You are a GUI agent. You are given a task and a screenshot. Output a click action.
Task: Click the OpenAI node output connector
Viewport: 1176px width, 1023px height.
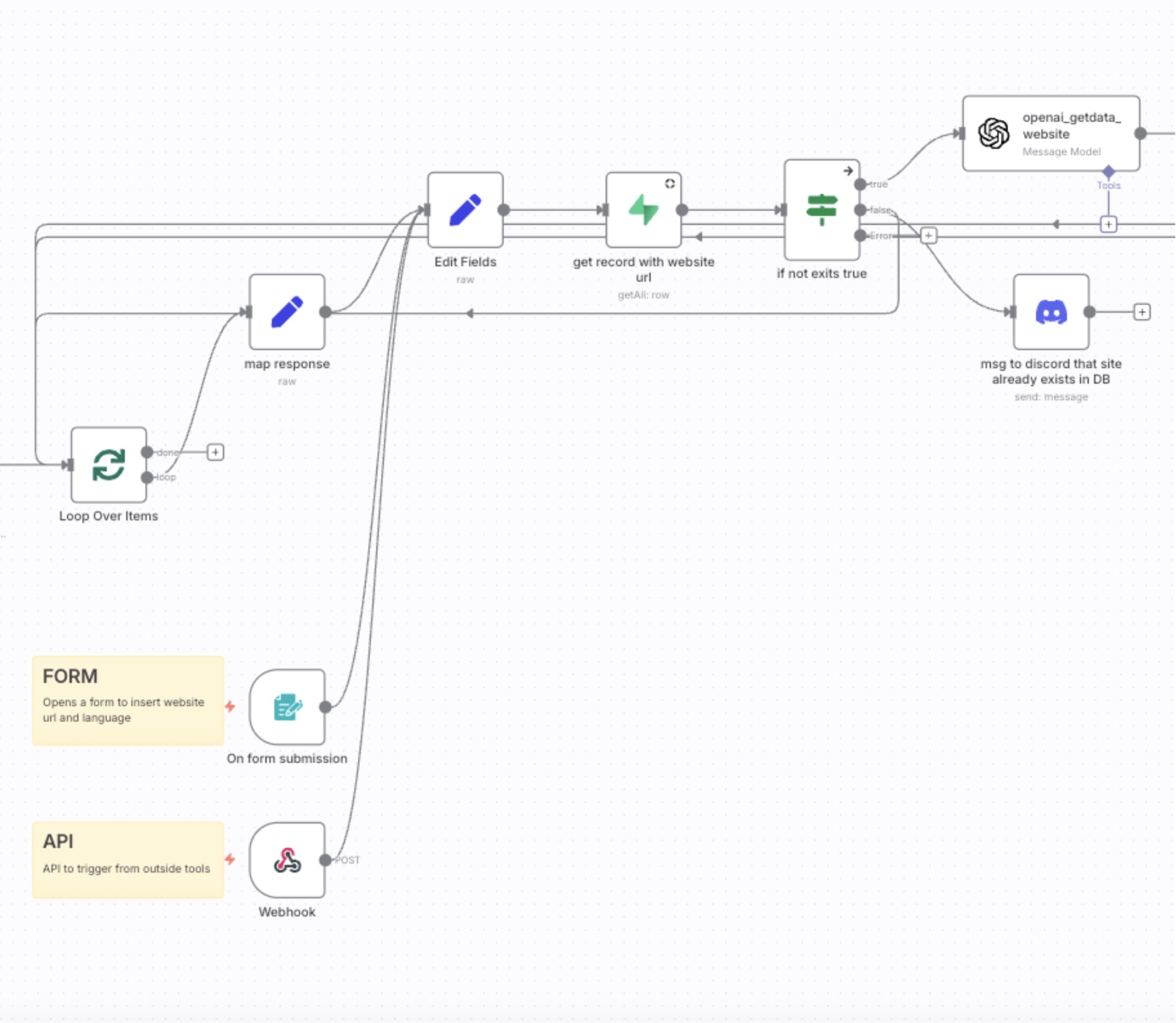tap(1140, 134)
